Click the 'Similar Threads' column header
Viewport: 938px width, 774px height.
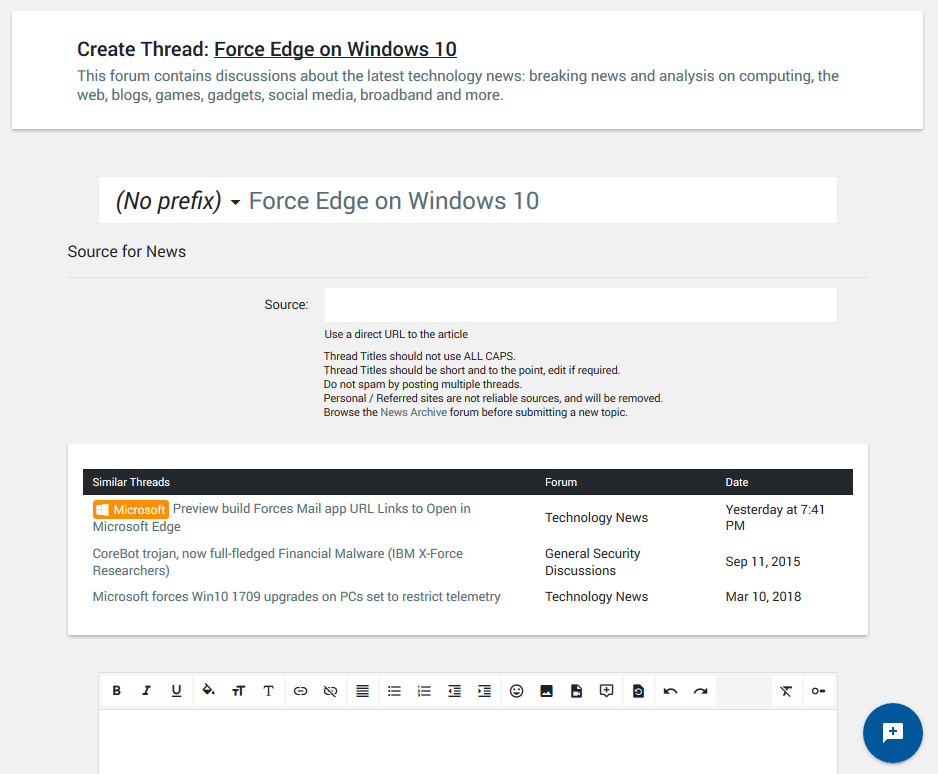pos(131,482)
